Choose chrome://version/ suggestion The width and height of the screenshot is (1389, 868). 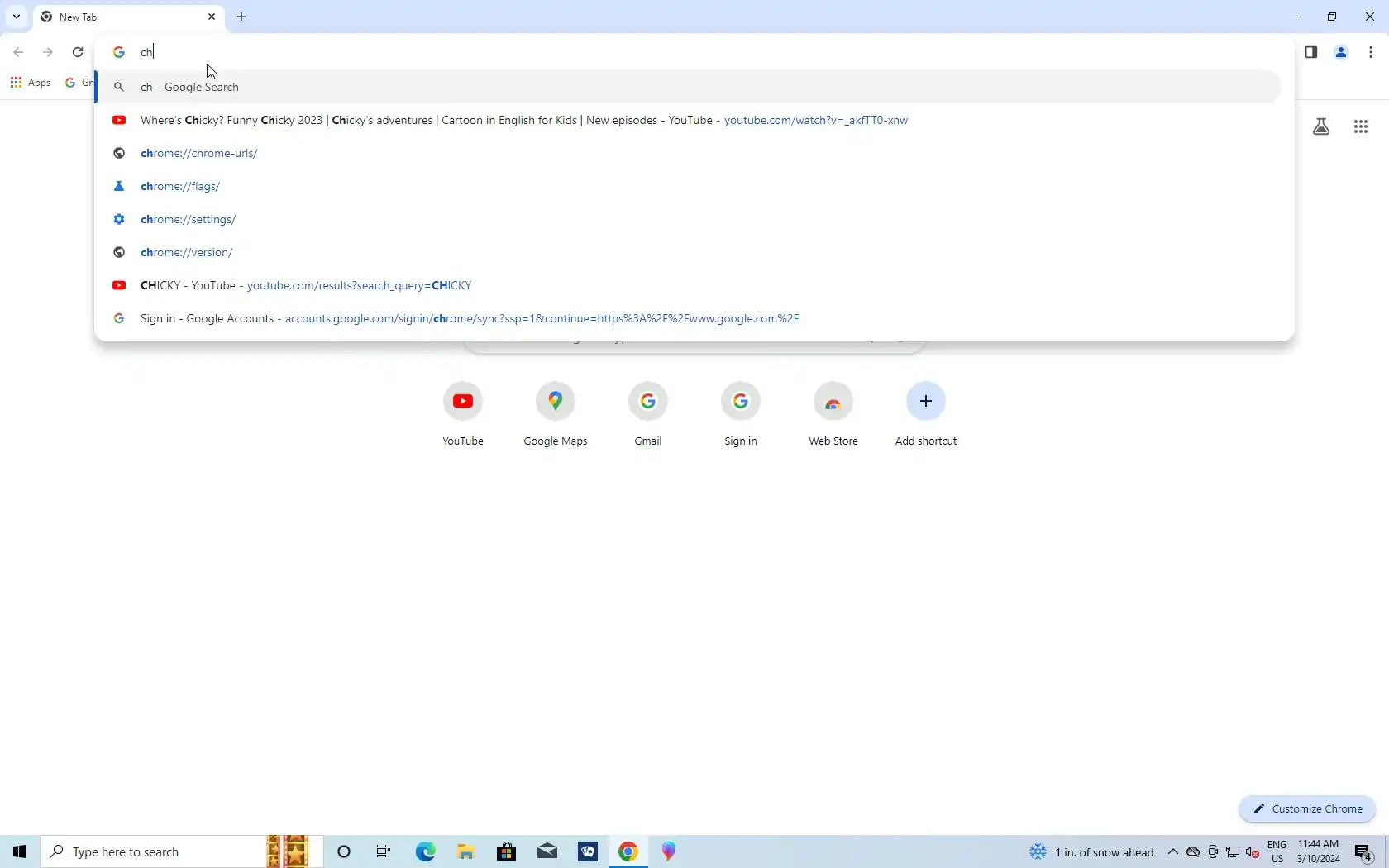pyautogui.click(x=689, y=252)
